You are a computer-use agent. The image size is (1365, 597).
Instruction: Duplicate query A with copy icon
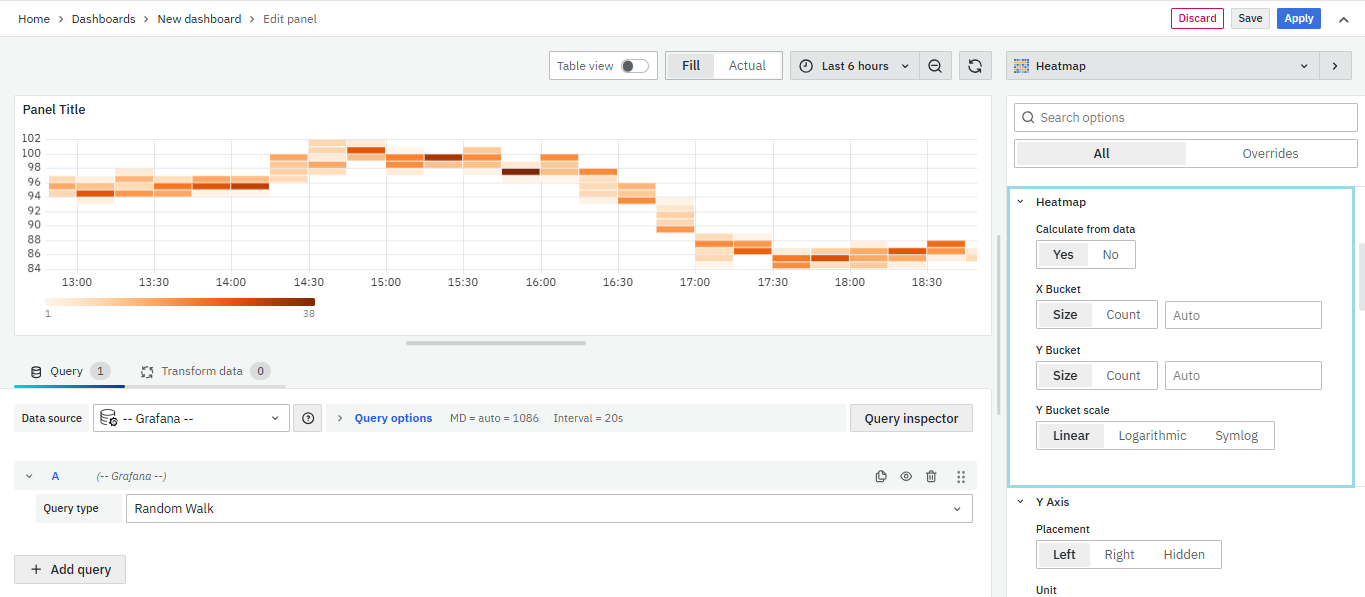881,477
